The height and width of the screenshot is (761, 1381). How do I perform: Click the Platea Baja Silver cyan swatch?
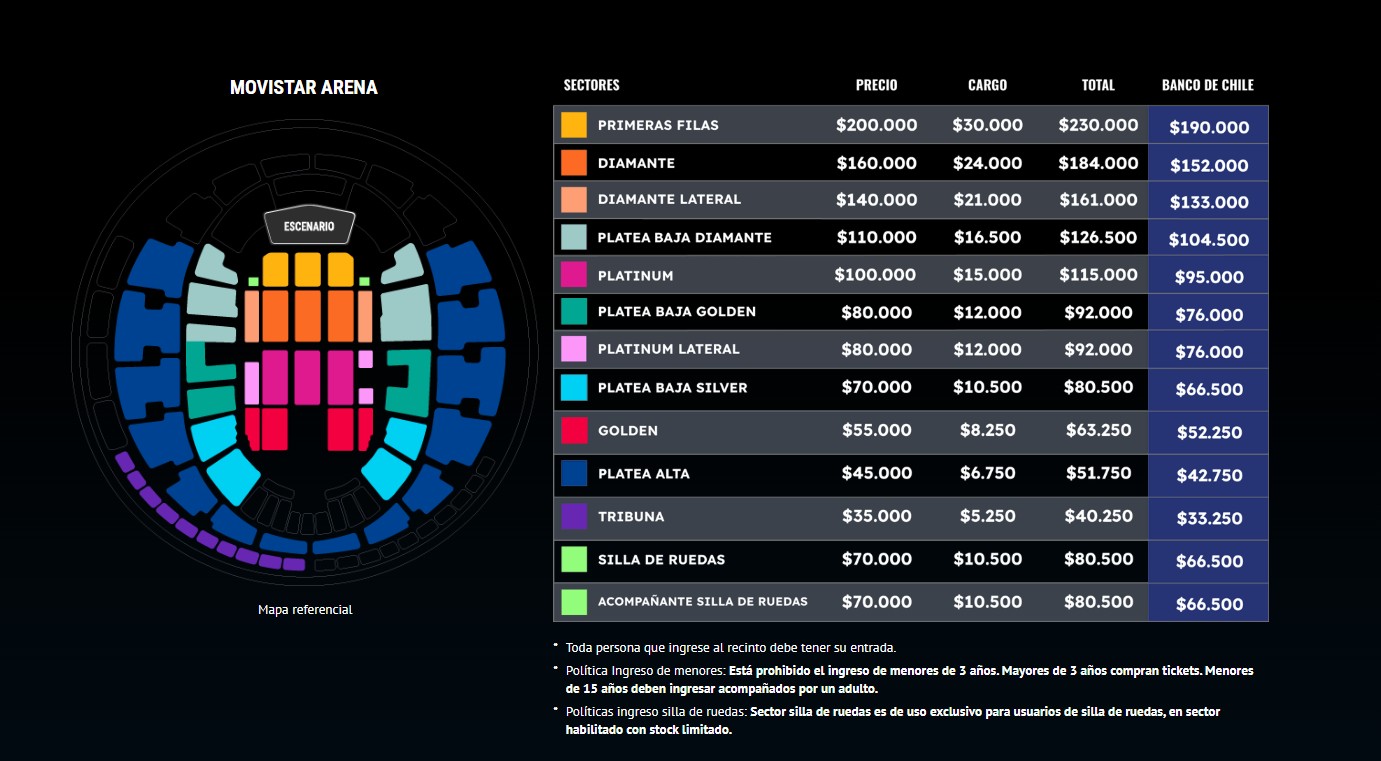(574, 387)
